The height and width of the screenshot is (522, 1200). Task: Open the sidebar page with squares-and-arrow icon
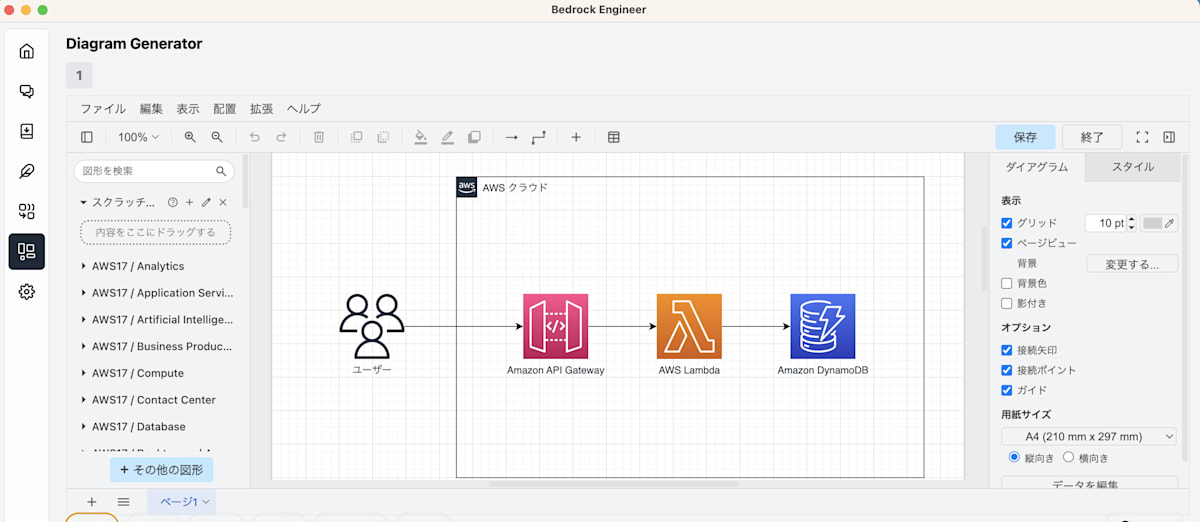tap(27, 211)
